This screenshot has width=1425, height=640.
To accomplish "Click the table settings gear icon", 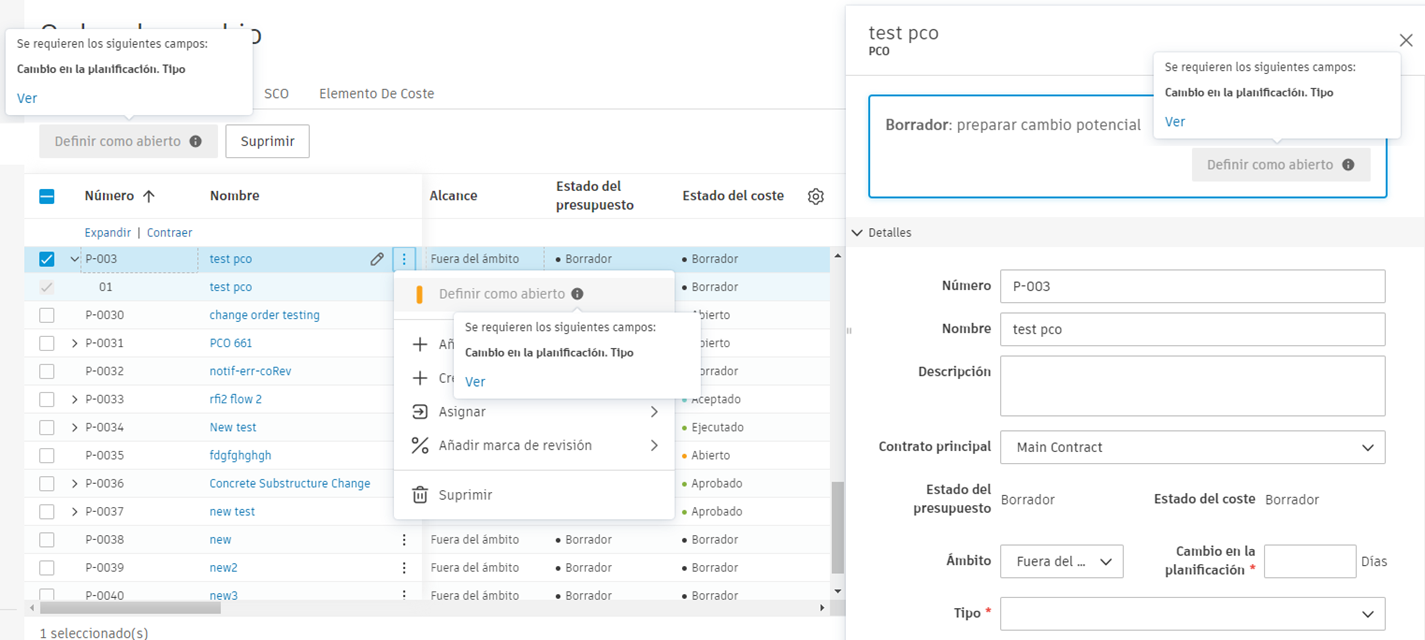I will click(x=815, y=197).
